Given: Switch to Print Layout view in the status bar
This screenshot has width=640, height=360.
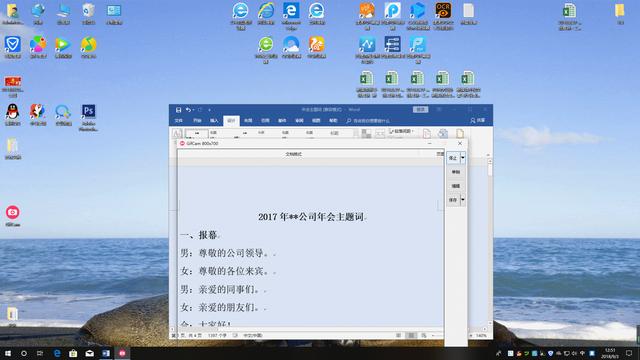Looking at the screenshot, I should pyautogui.click(x=411, y=336).
